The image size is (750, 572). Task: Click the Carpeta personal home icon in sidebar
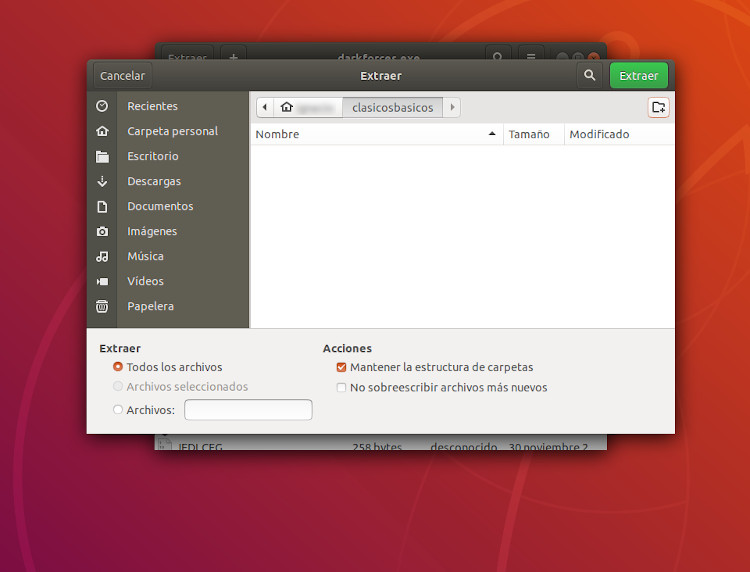pyautogui.click(x=102, y=131)
